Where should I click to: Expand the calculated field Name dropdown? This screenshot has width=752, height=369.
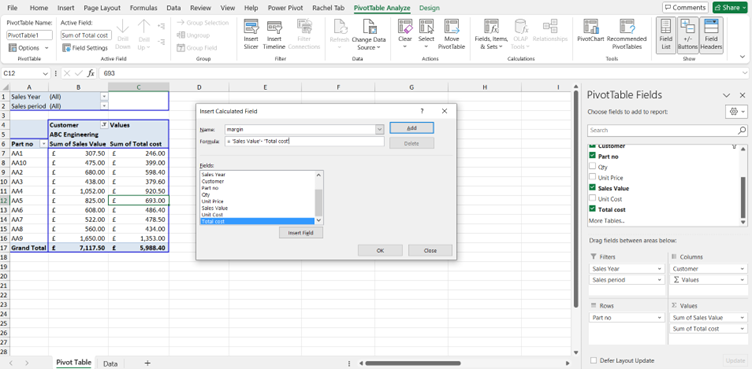pyautogui.click(x=379, y=130)
